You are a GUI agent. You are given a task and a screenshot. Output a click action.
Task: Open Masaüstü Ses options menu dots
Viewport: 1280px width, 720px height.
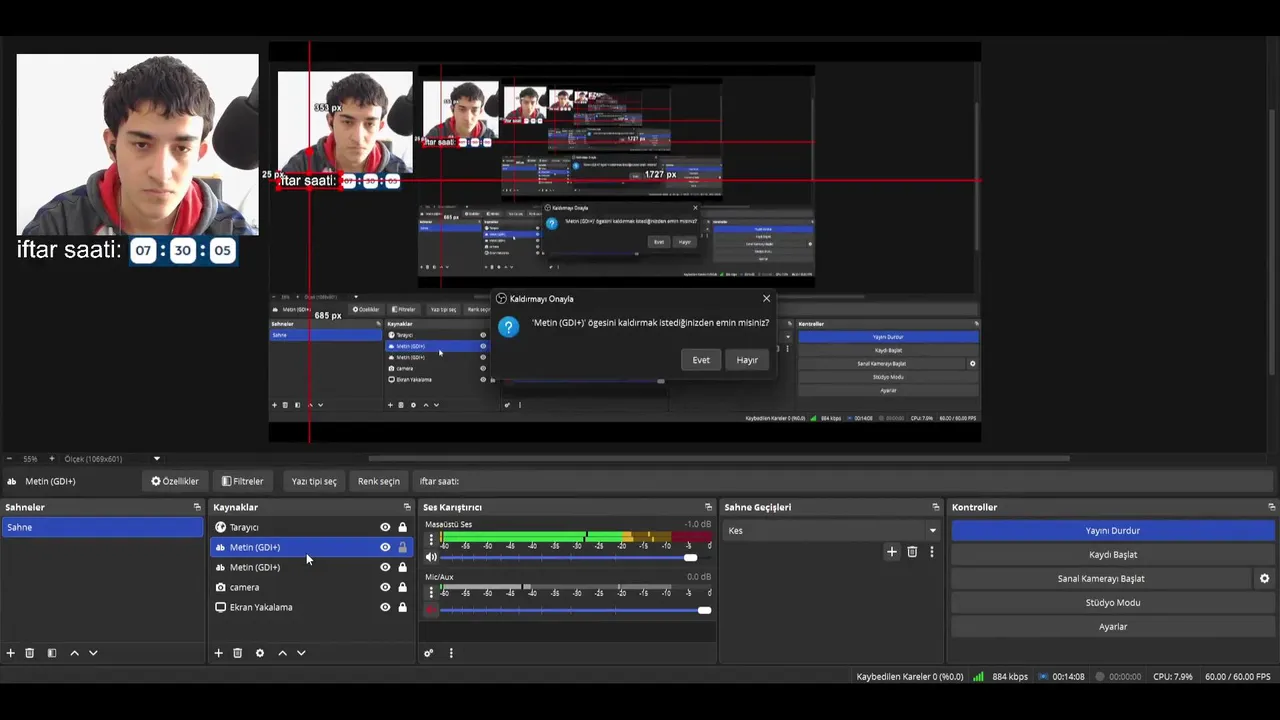point(432,539)
